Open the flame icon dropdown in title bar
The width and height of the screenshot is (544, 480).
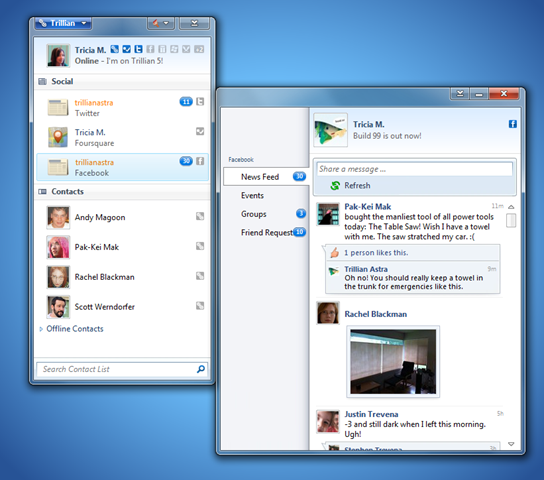[161, 23]
